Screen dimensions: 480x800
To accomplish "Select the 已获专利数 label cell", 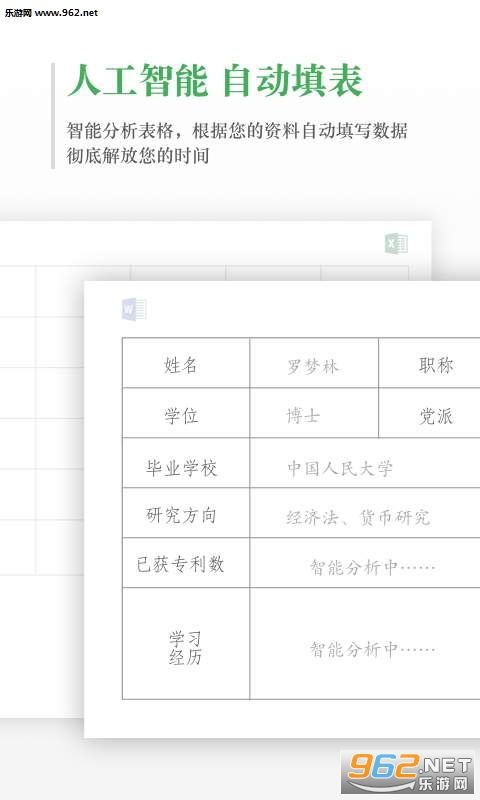I will 186,563.
